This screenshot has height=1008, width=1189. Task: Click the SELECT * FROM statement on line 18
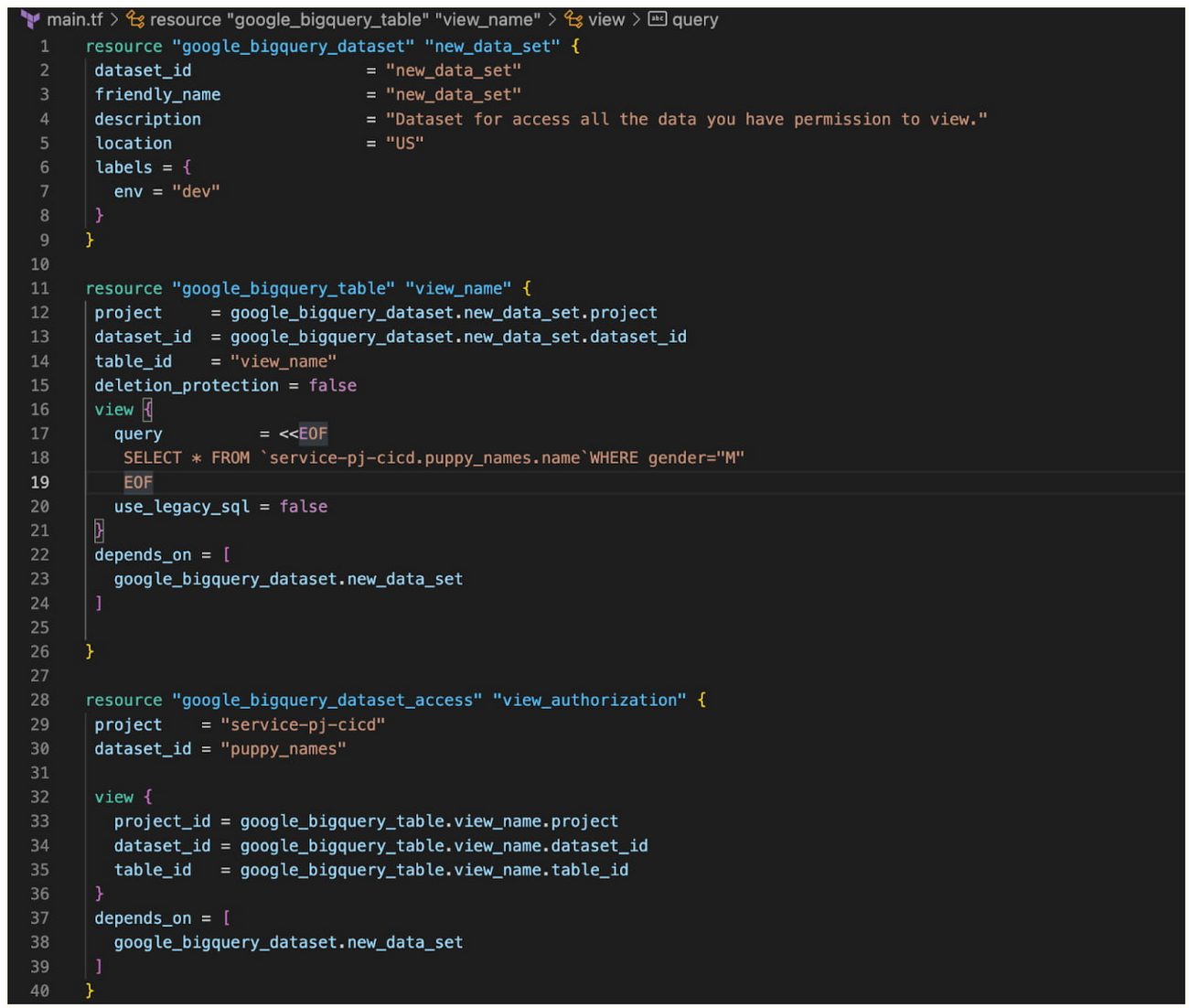point(434,457)
